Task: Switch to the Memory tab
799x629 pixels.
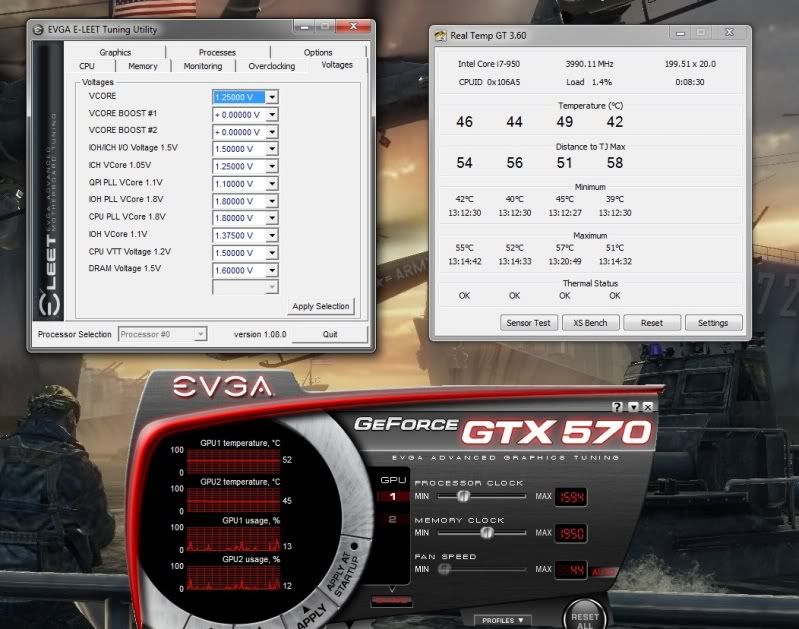Action: (143, 66)
